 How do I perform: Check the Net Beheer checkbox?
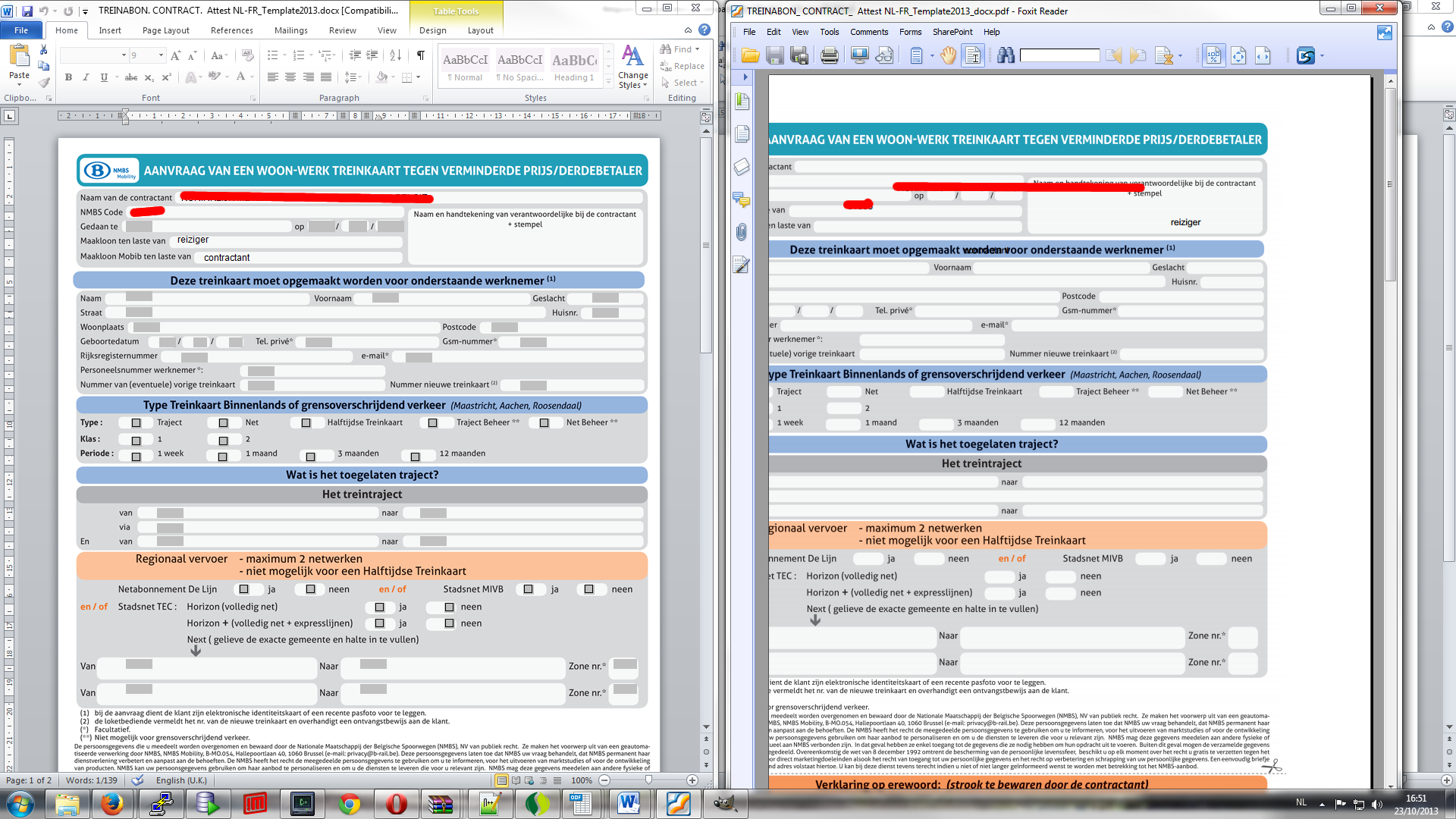544,423
